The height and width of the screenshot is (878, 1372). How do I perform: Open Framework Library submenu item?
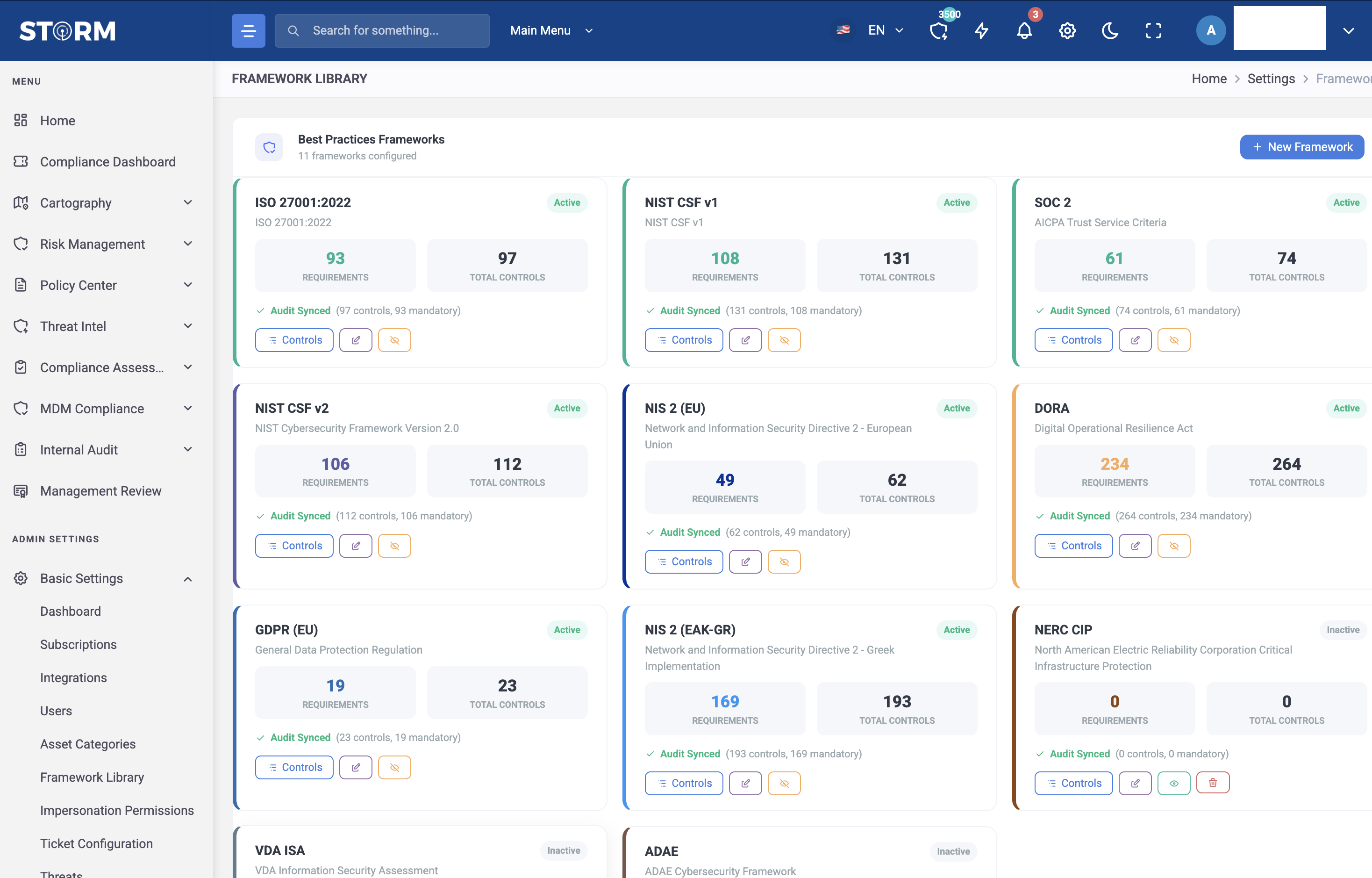pyautogui.click(x=92, y=777)
